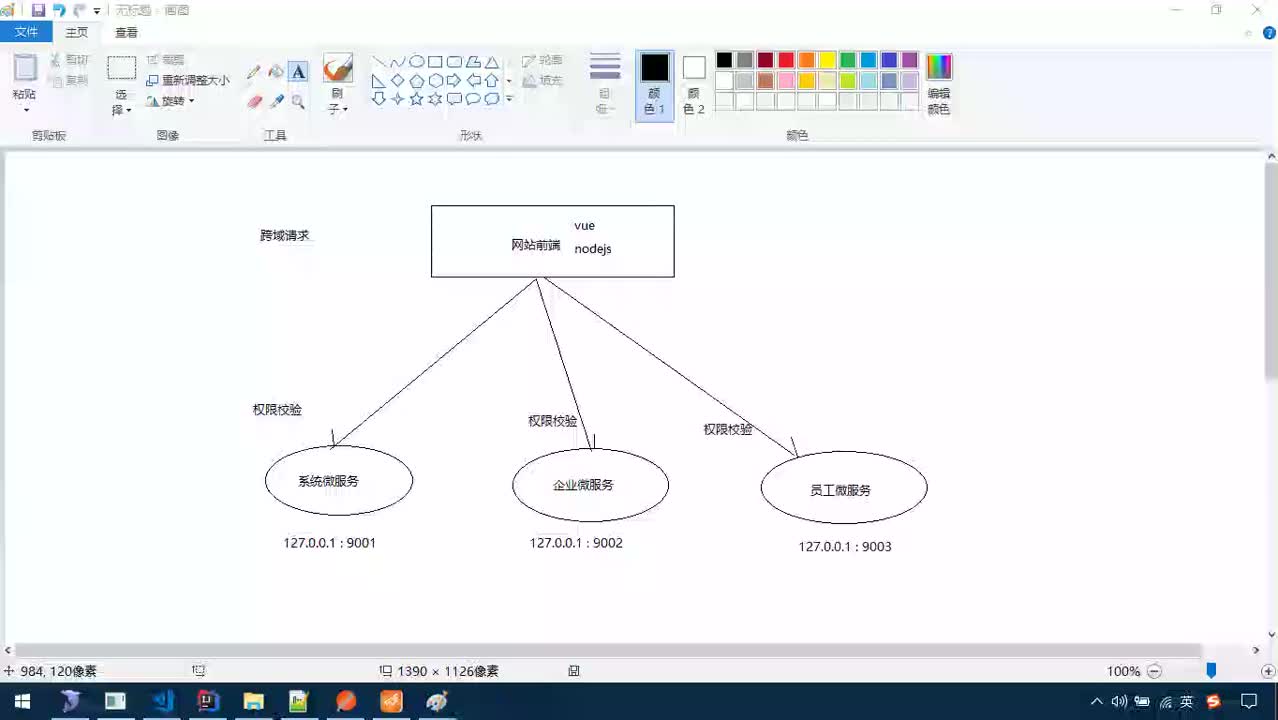The image size is (1278, 720).
Task: Select the Eraser tool
Action: pos(254,101)
